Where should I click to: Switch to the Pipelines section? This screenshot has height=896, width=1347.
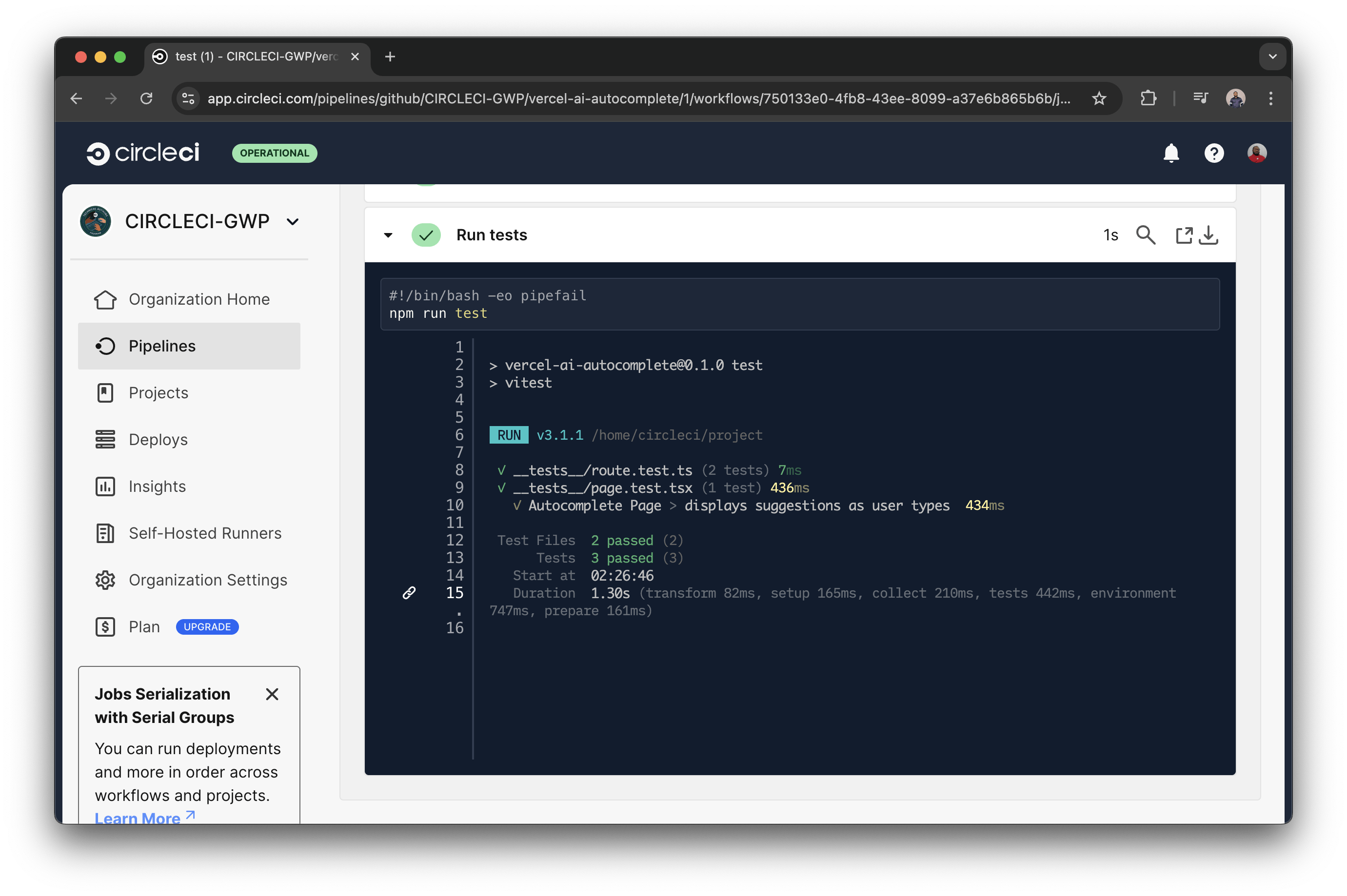click(161, 346)
